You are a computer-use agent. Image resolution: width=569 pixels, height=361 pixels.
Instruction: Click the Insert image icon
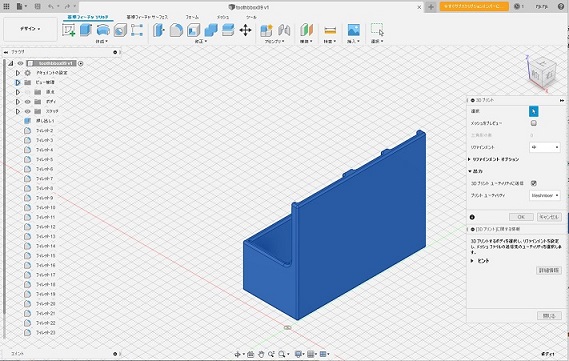pos(353,30)
